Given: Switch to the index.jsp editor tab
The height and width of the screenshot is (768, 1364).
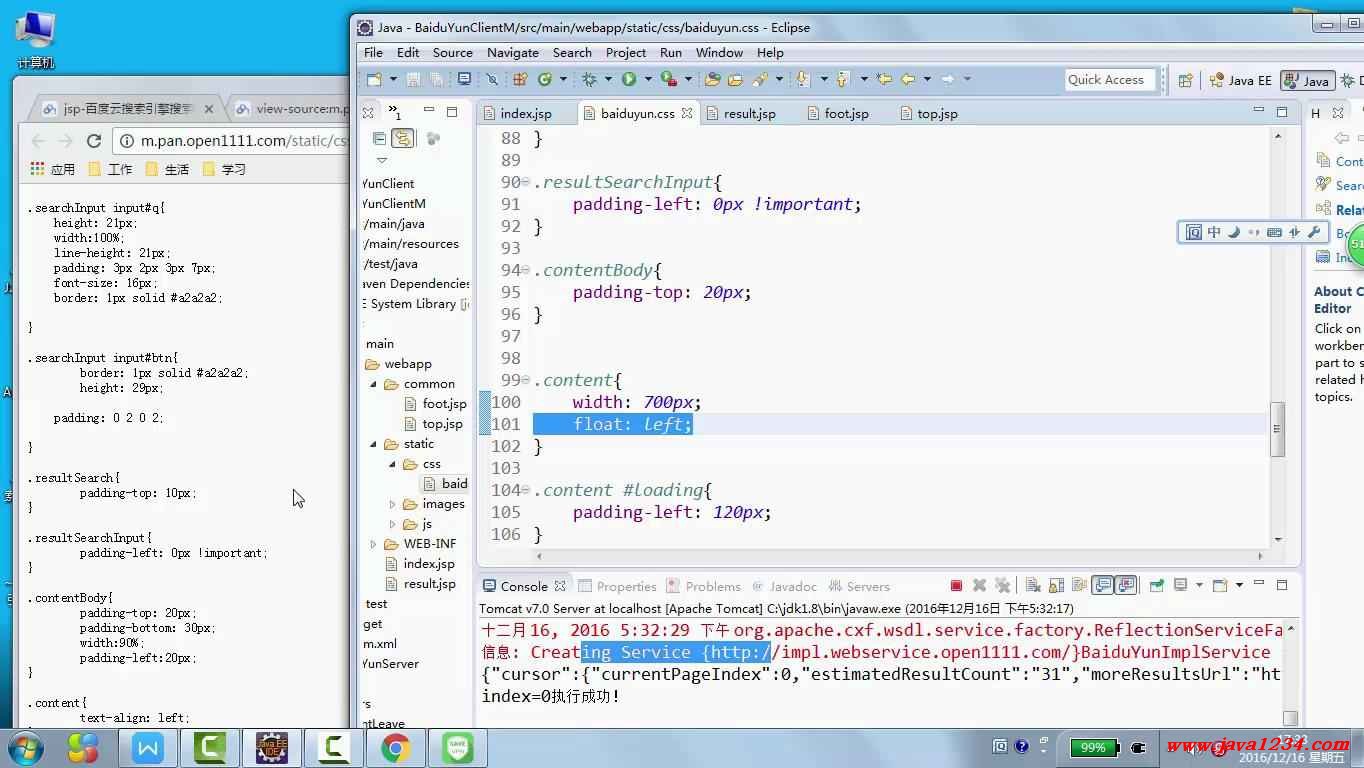Looking at the screenshot, I should (x=525, y=114).
